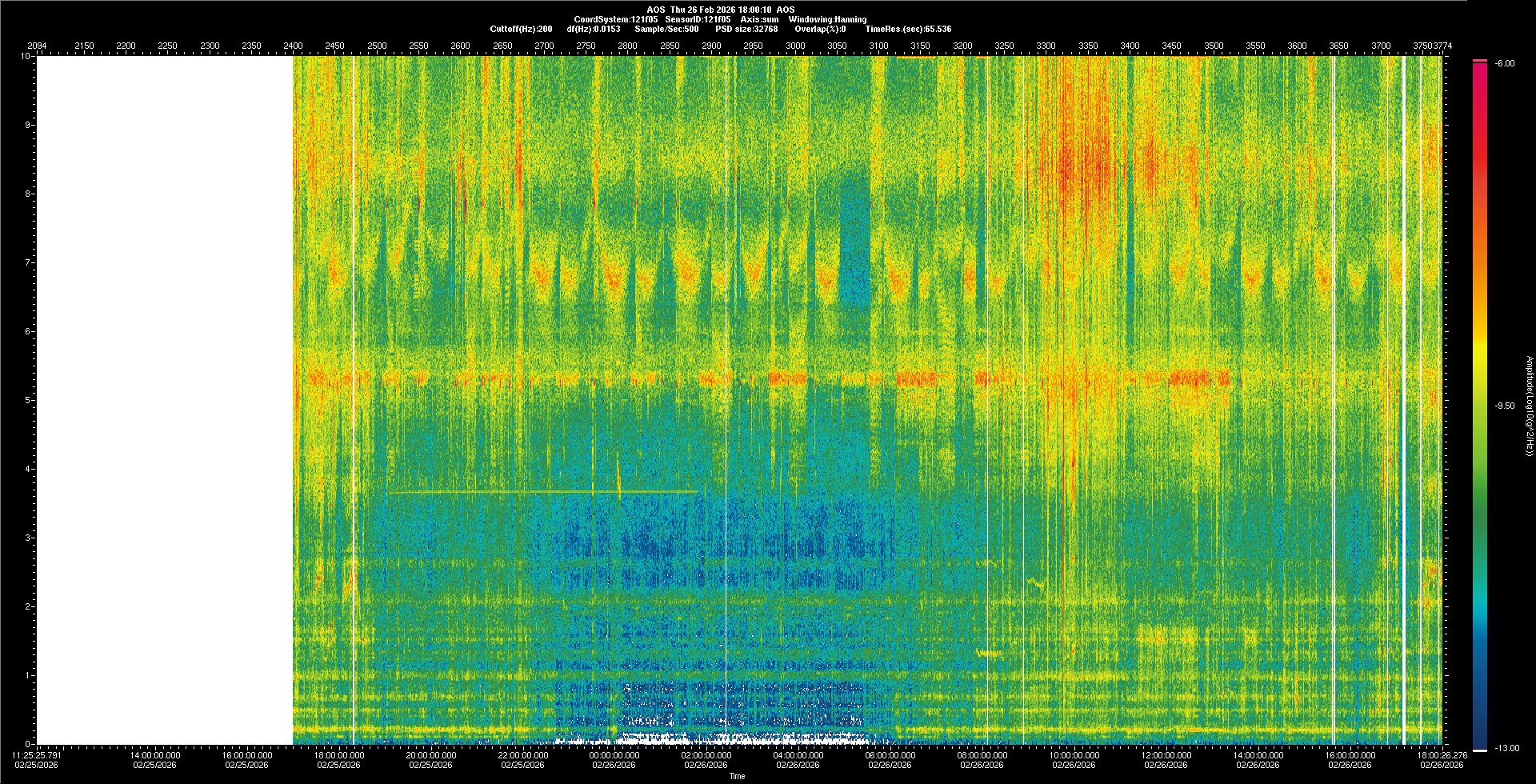Click the 3000 tick on top axis
The height and width of the screenshot is (784, 1536).
tap(795, 46)
